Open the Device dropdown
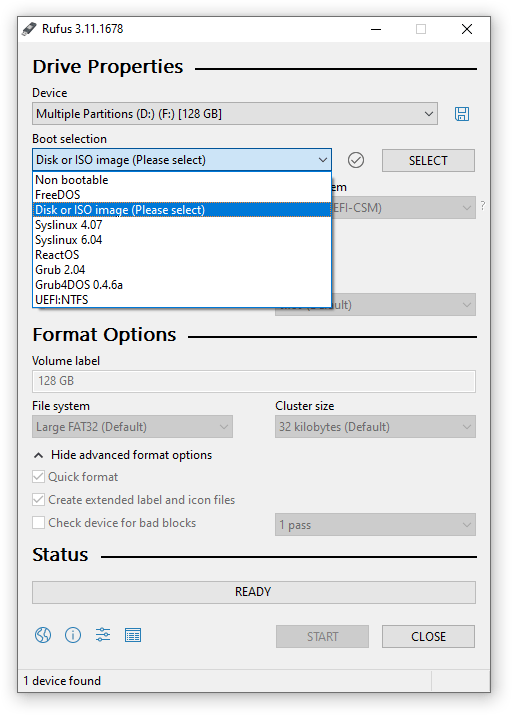 coord(235,114)
